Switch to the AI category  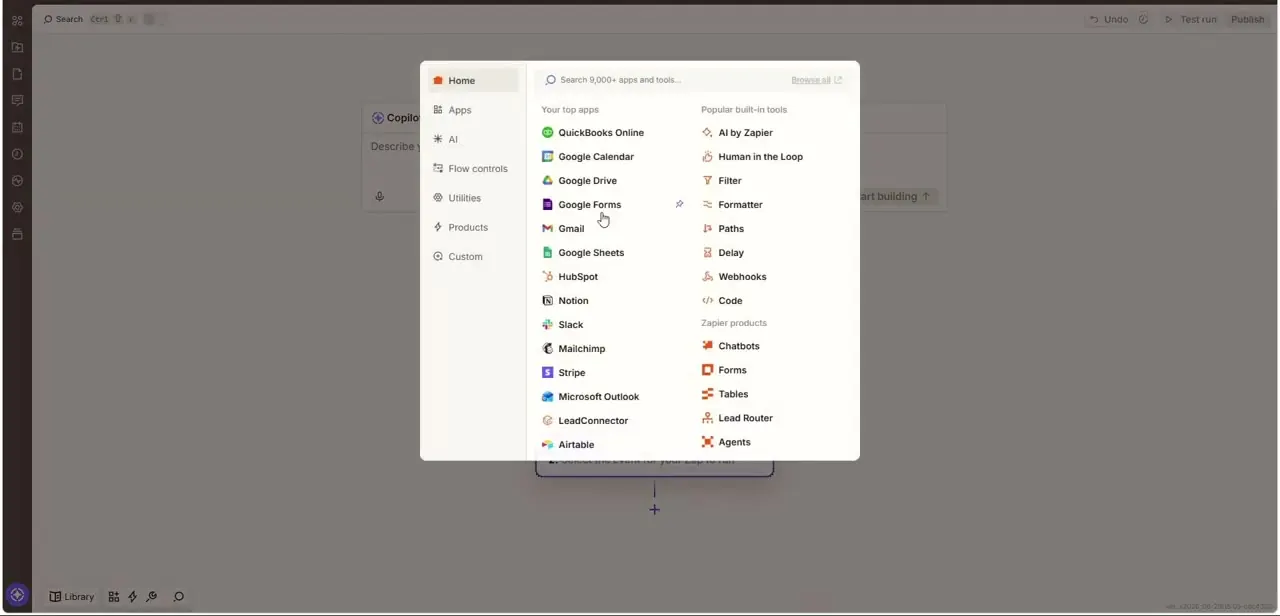(x=473, y=139)
